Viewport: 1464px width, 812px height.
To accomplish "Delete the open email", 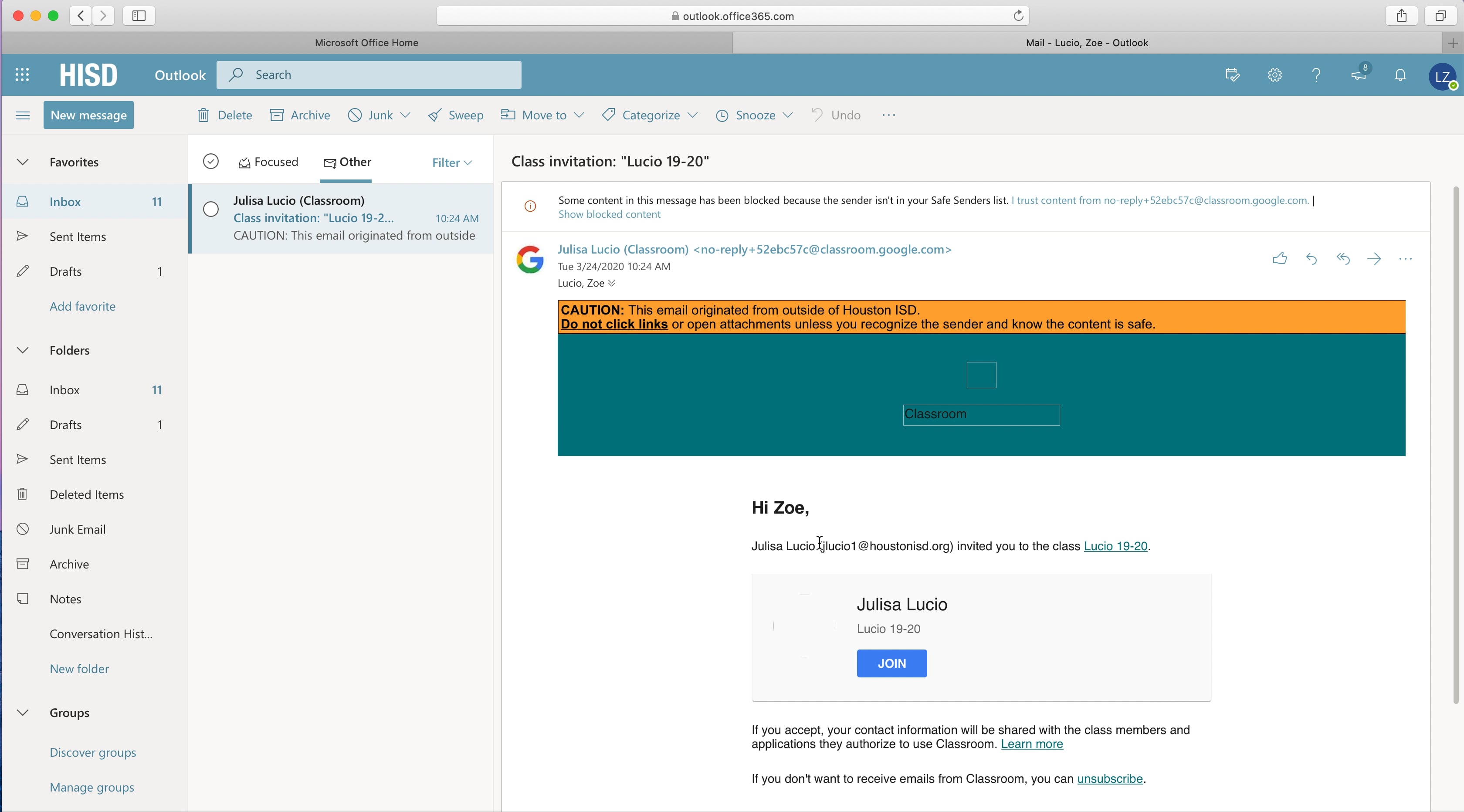I will (x=224, y=115).
